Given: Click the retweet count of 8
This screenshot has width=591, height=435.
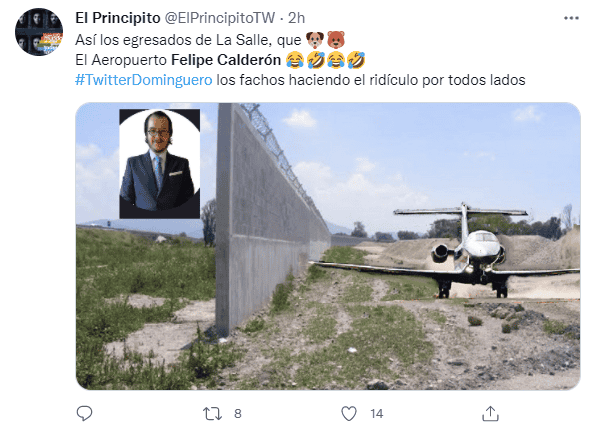Looking at the screenshot, I should pos(237,414).
